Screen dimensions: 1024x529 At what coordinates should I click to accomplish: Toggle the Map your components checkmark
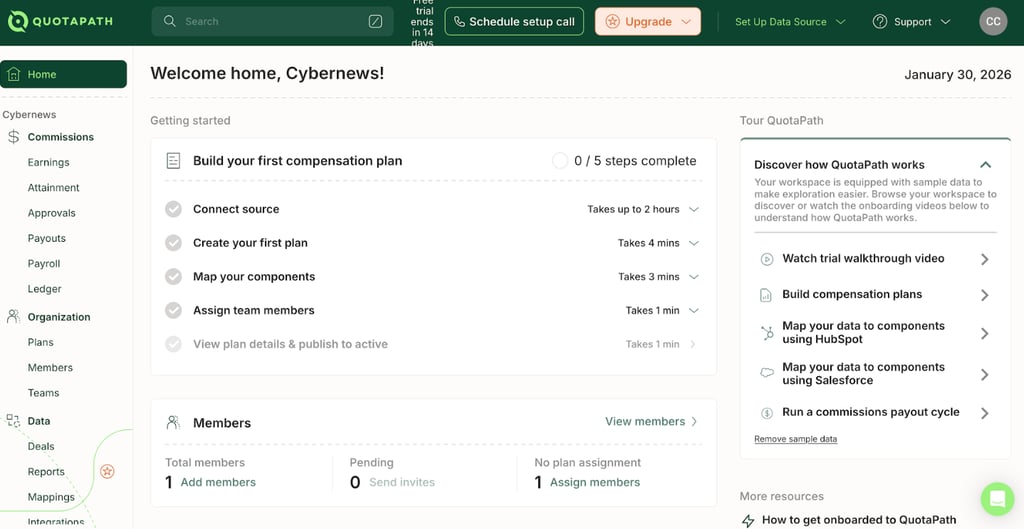[173, 277]
